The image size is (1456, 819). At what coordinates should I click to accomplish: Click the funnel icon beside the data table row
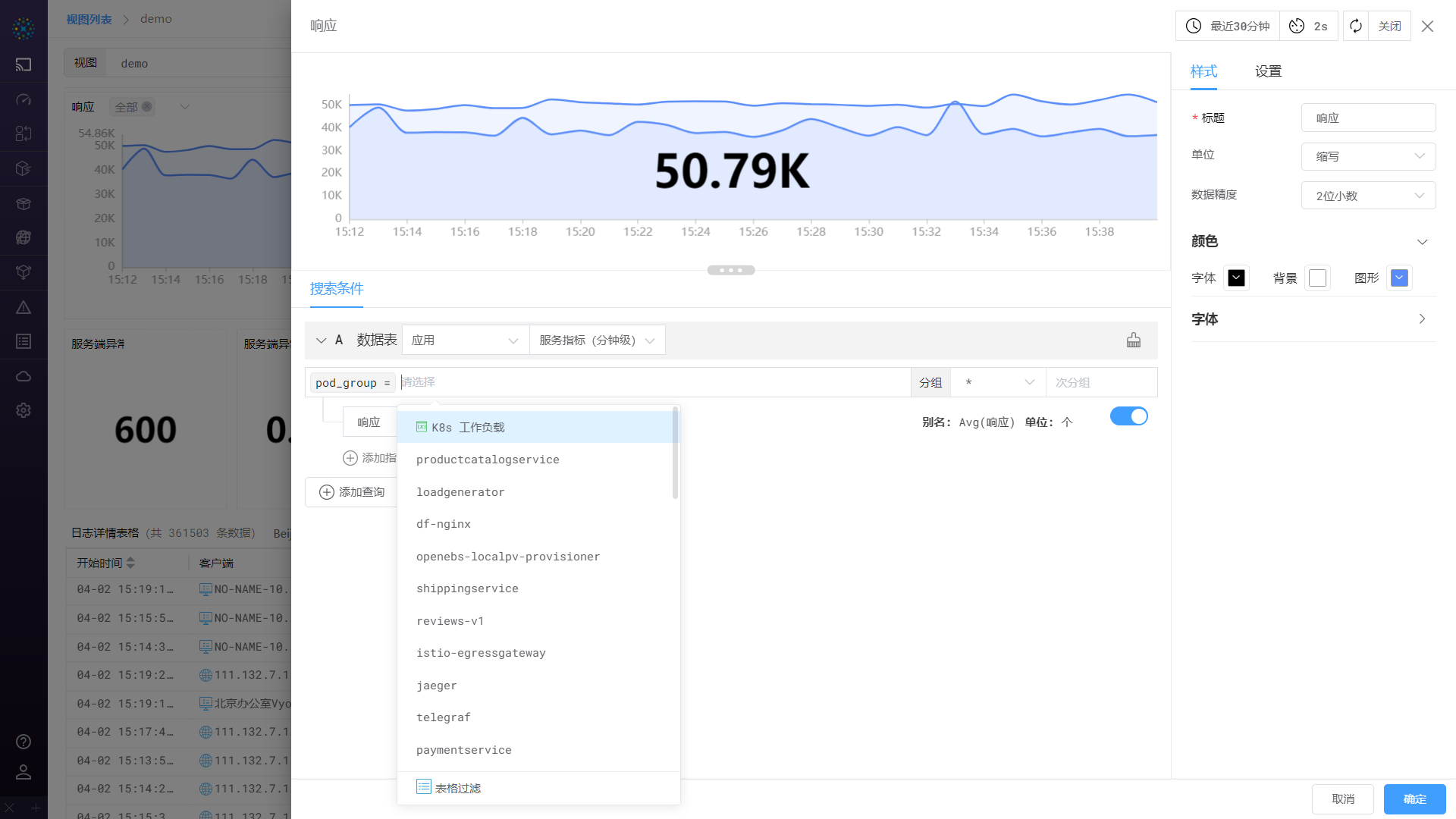pyautogui.click(x=1134, y=340)
